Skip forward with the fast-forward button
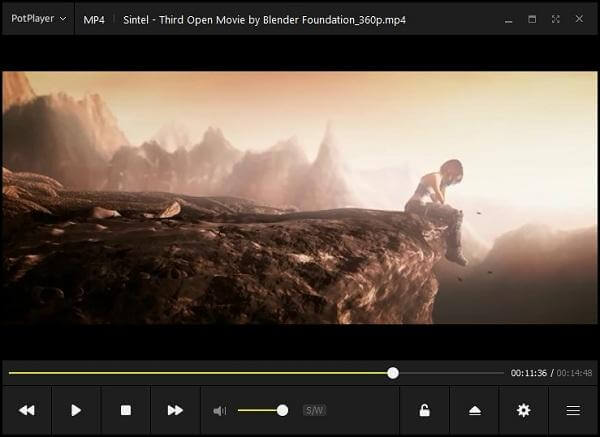 tap(175, 410)
